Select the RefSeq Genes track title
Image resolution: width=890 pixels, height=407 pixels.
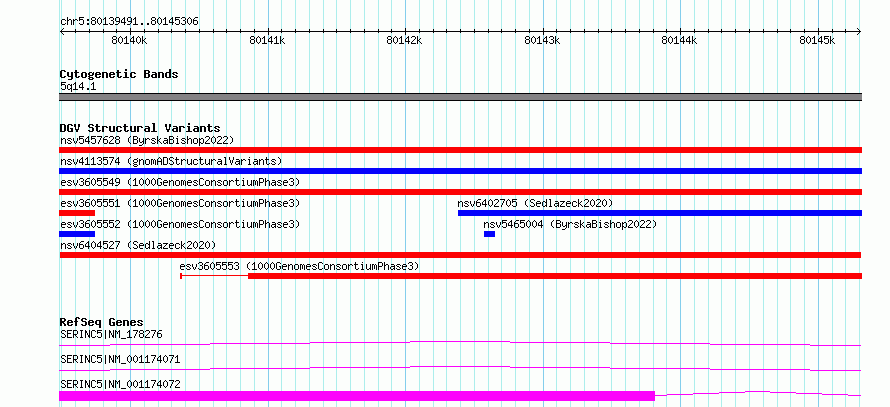click(x=102, y=322)
